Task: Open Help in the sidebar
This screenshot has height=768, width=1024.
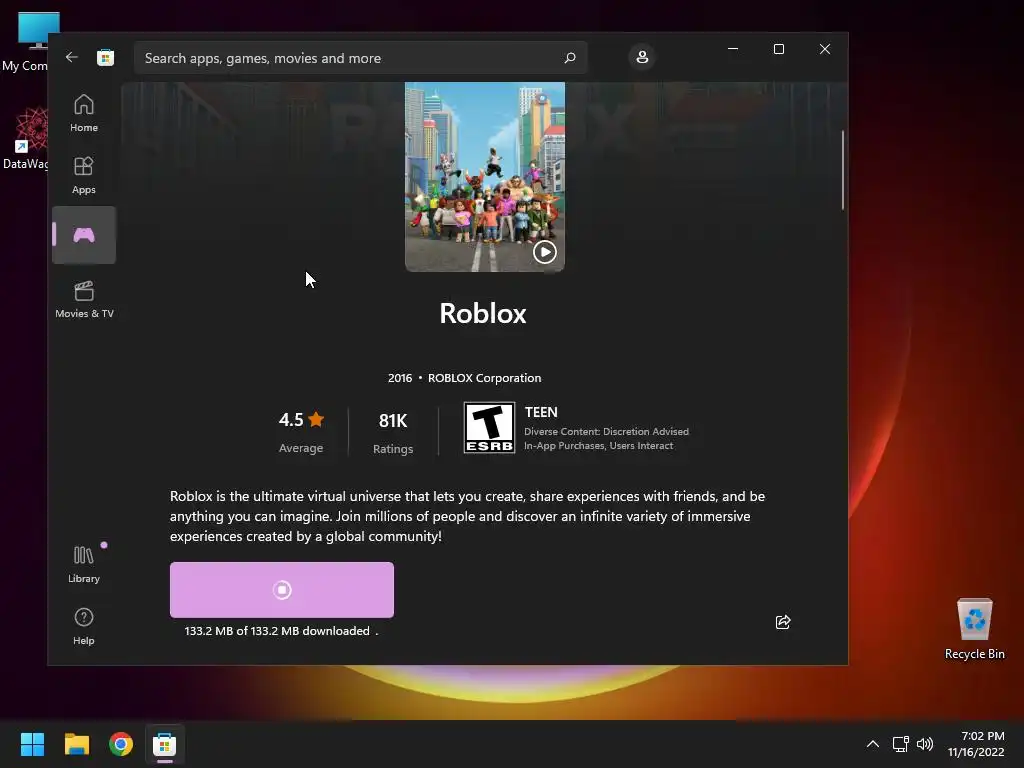Action: (x=84, y=626)
